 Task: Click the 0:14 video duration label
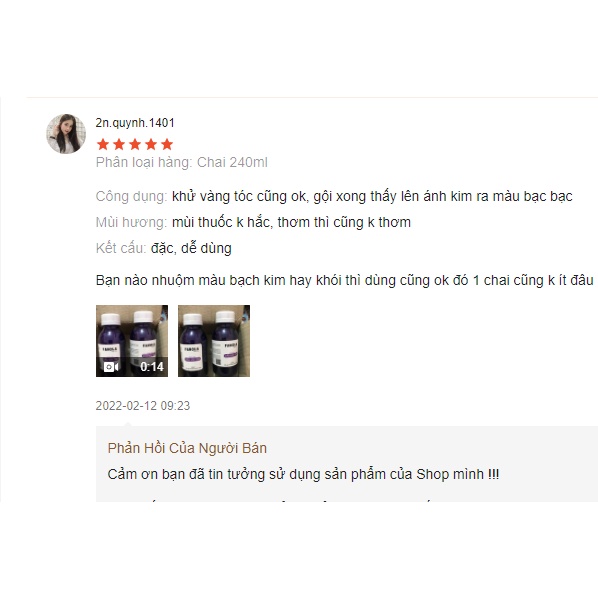(152, 367)
